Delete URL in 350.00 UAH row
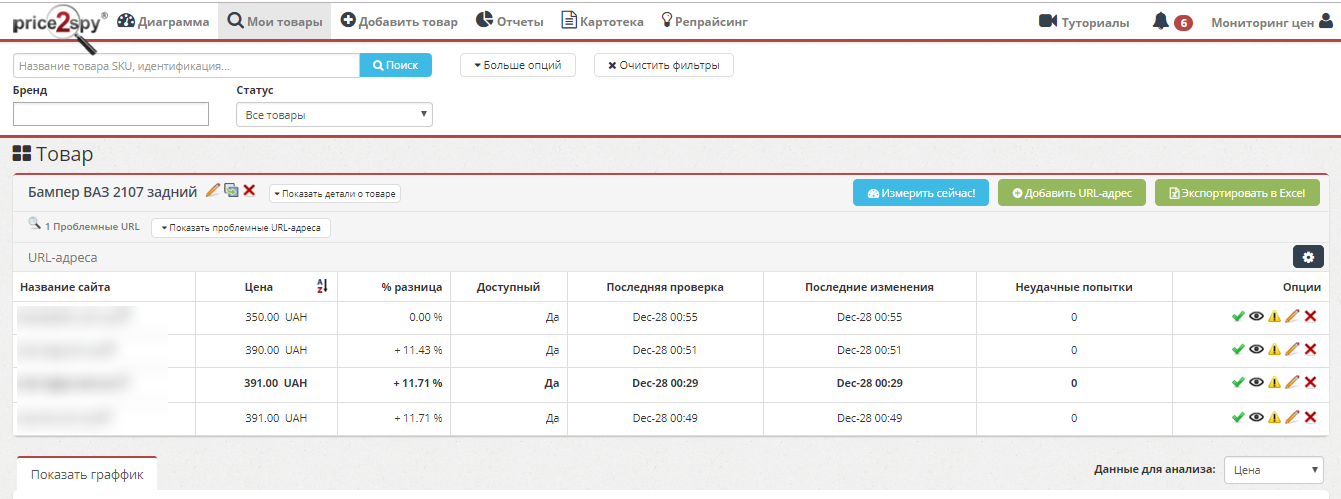This screenshot has height=499, width=1341. tap(1310, 317)
